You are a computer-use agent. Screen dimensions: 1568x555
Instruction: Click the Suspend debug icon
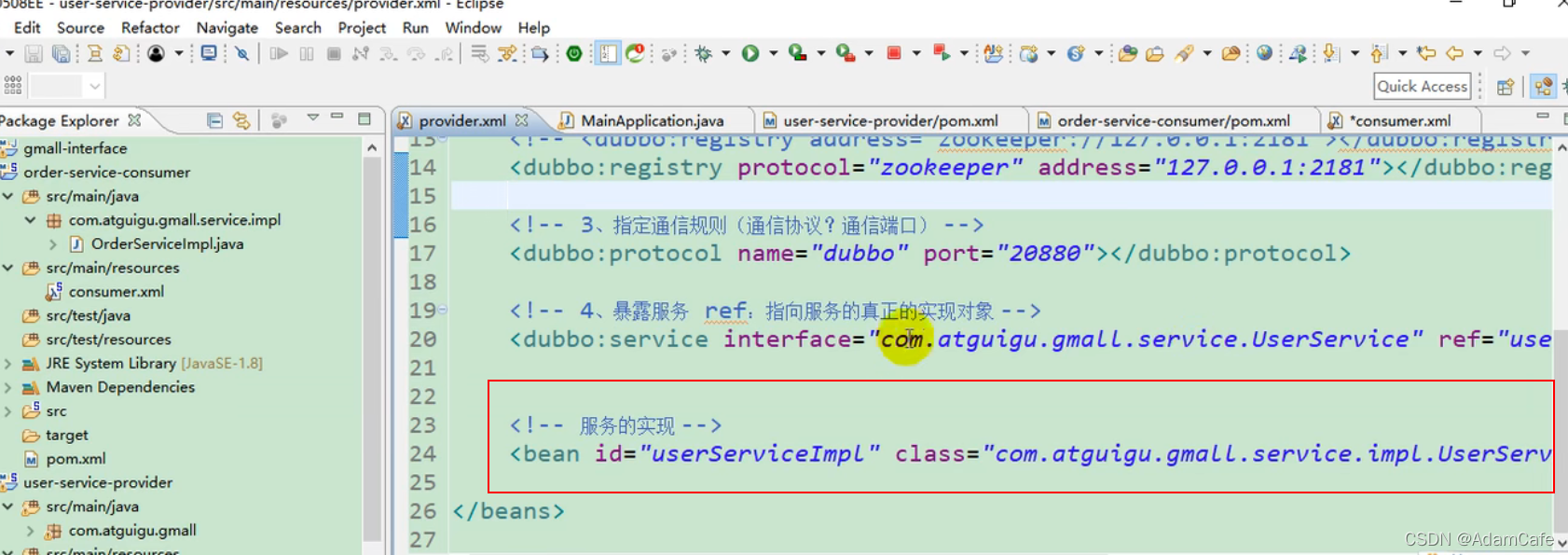pos(307,54)
